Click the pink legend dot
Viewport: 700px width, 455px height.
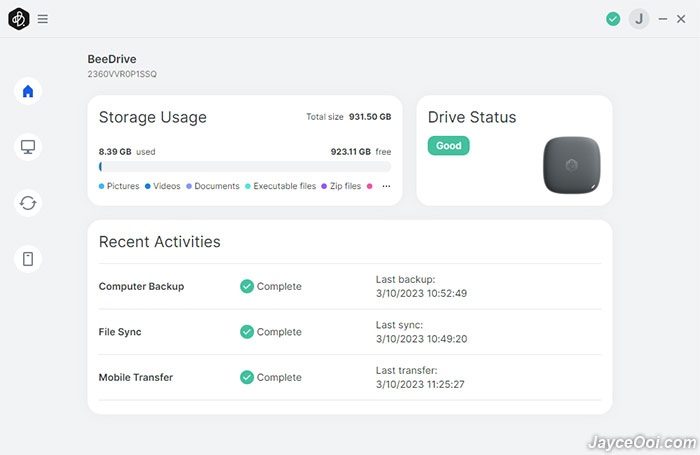point(370,186)
